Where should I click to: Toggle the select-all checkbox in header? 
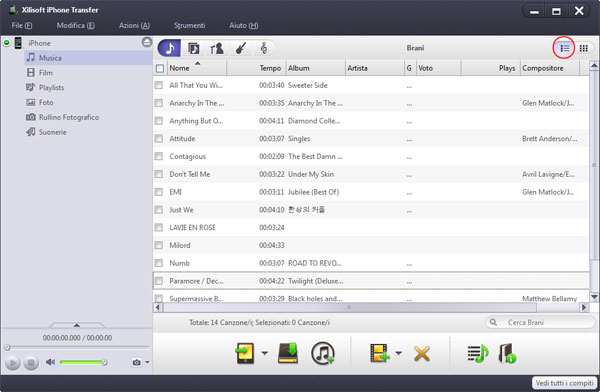(x=160, y=68)
